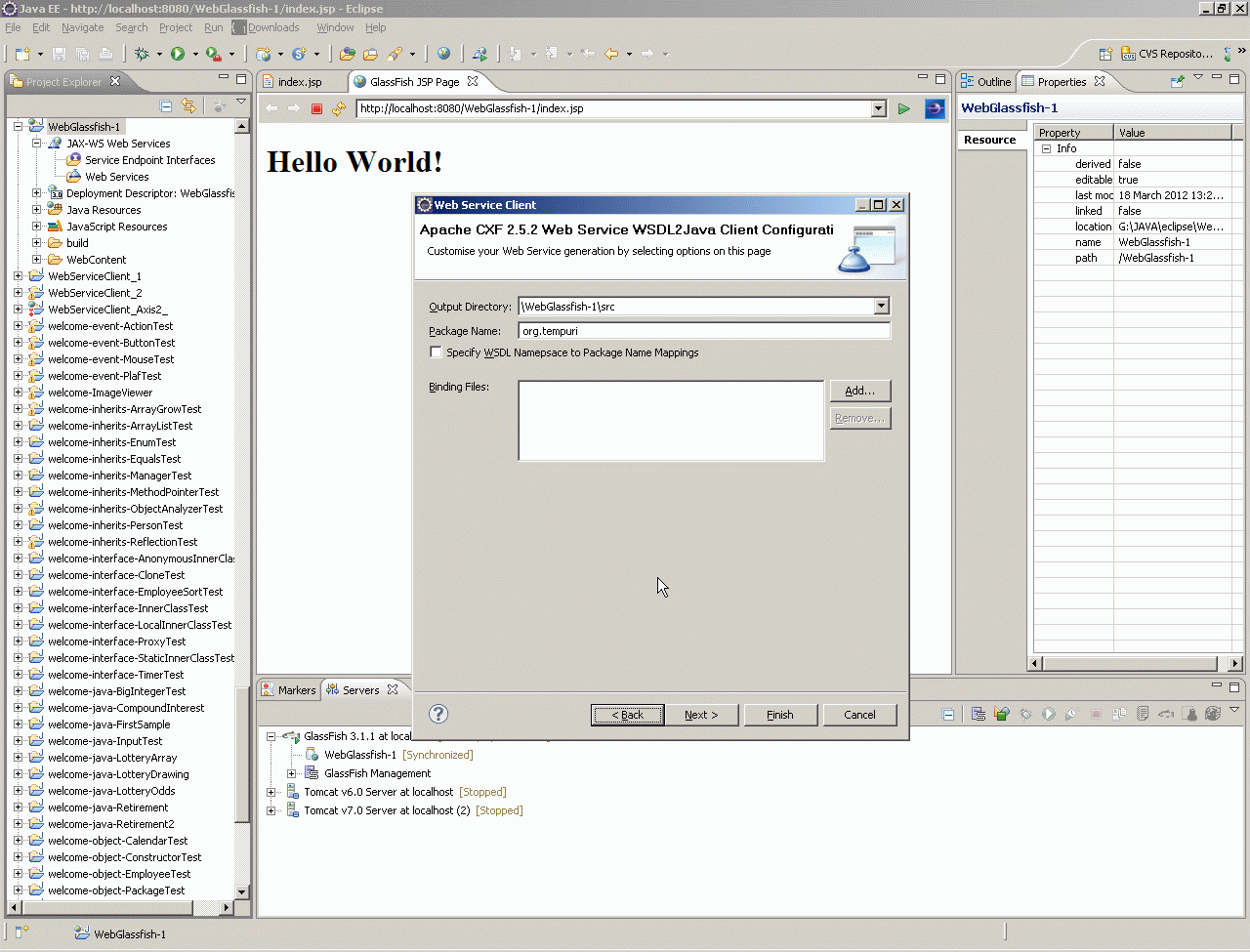This screenshot has width=1250, height=952.
Task: Refresh the GlassFish JSP Page browser
Action: click(x=339, y=108)
